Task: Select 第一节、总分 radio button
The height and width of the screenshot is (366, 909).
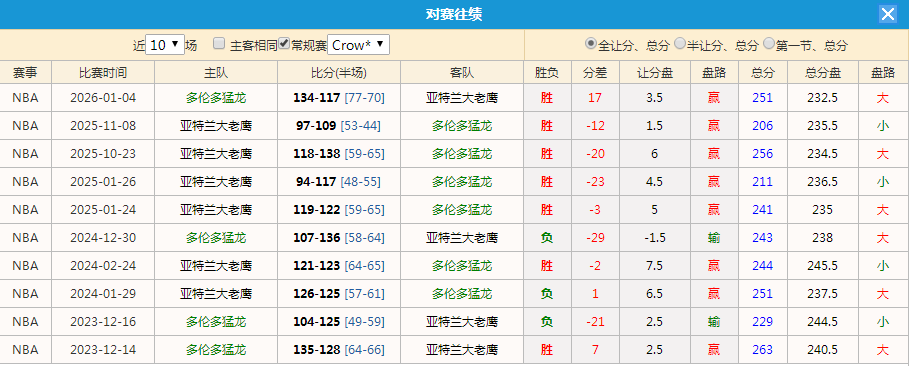Action: pyautogui.click(x=769, y=44)
